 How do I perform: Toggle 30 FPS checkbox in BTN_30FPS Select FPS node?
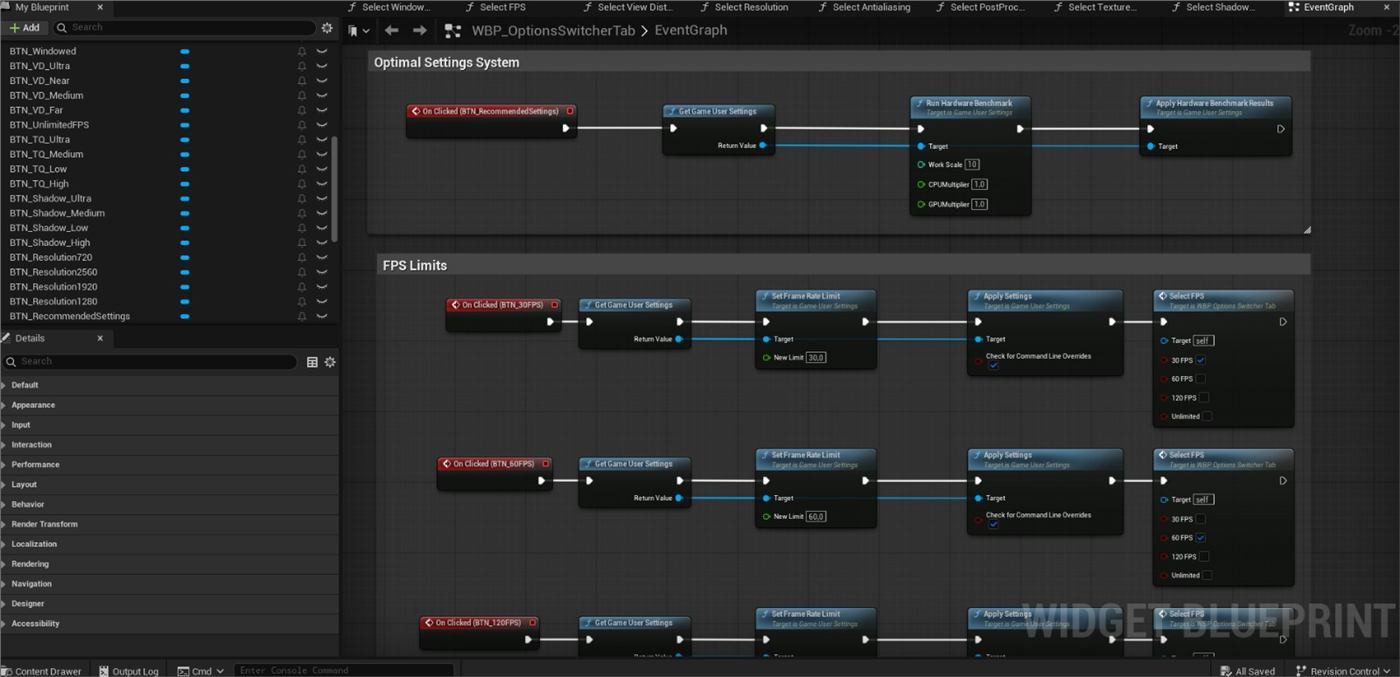(x=1200, y=360)
